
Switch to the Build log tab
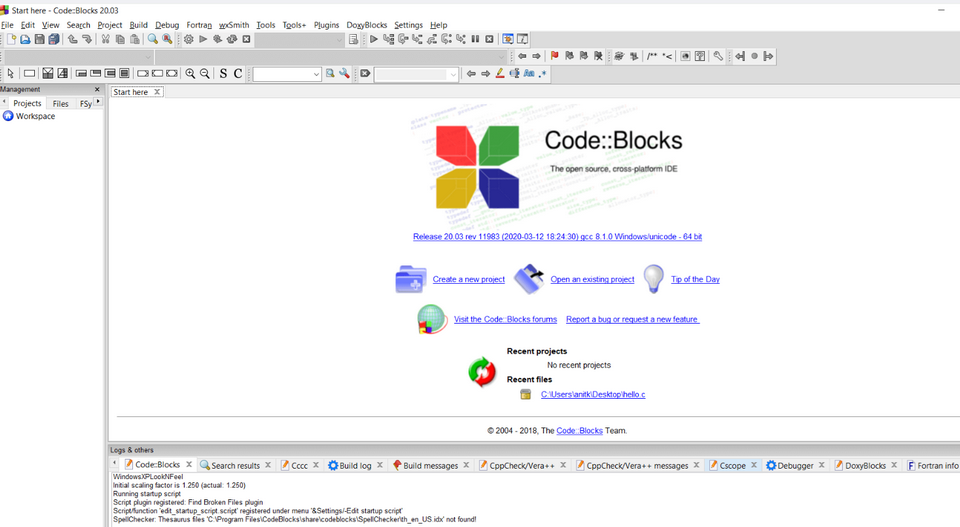pyautogui.click(x=355, y=465)
